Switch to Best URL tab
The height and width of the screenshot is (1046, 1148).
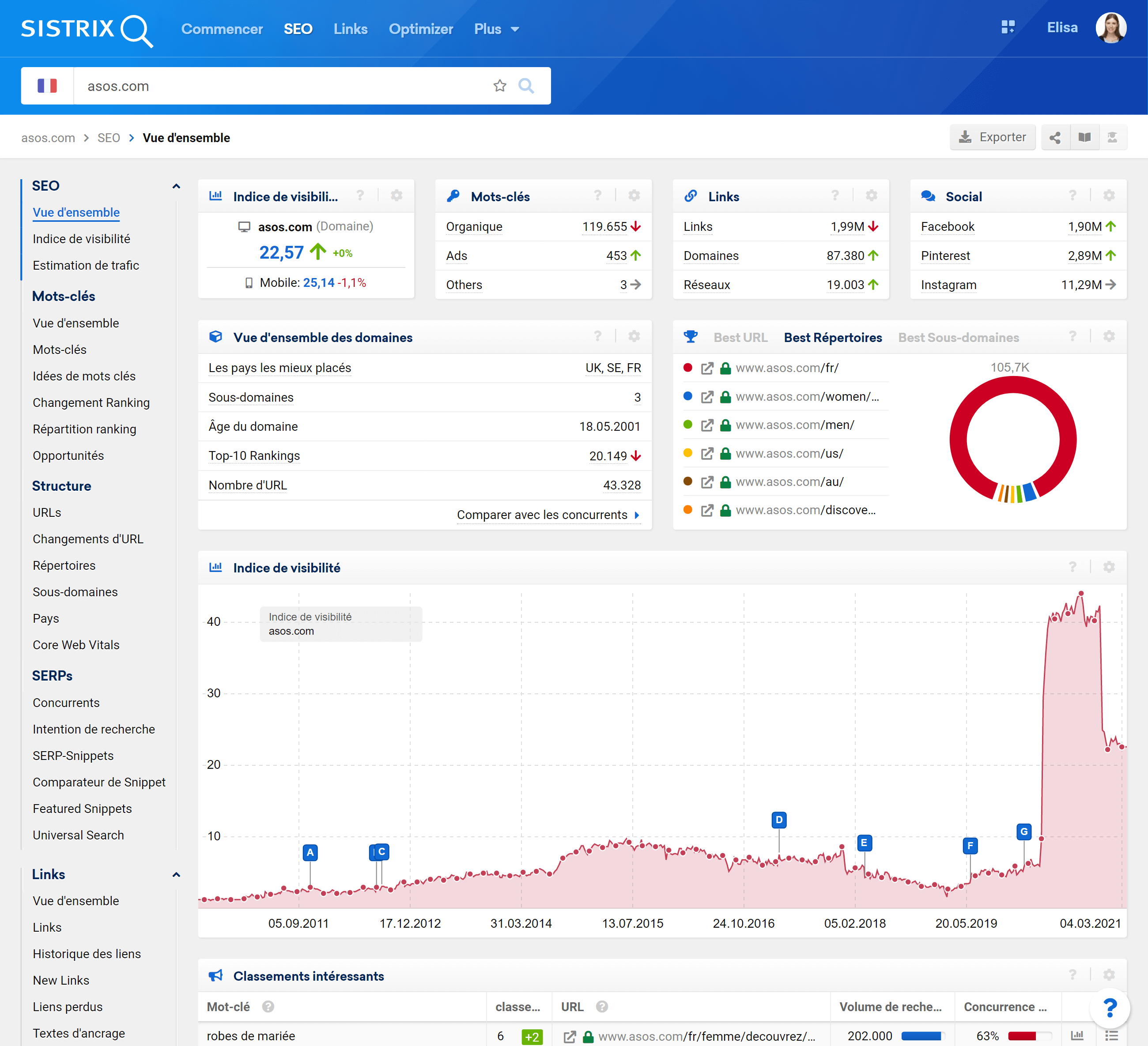(x=740, y=338)
